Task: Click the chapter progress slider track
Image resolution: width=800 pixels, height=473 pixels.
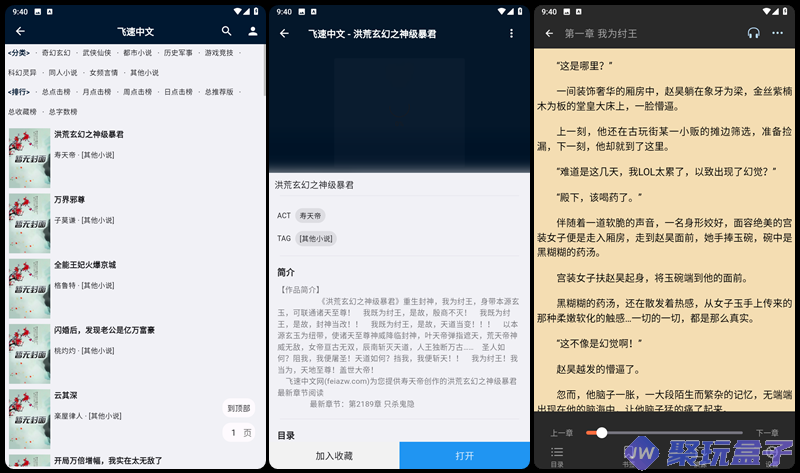Action: (x=665, y=433)
